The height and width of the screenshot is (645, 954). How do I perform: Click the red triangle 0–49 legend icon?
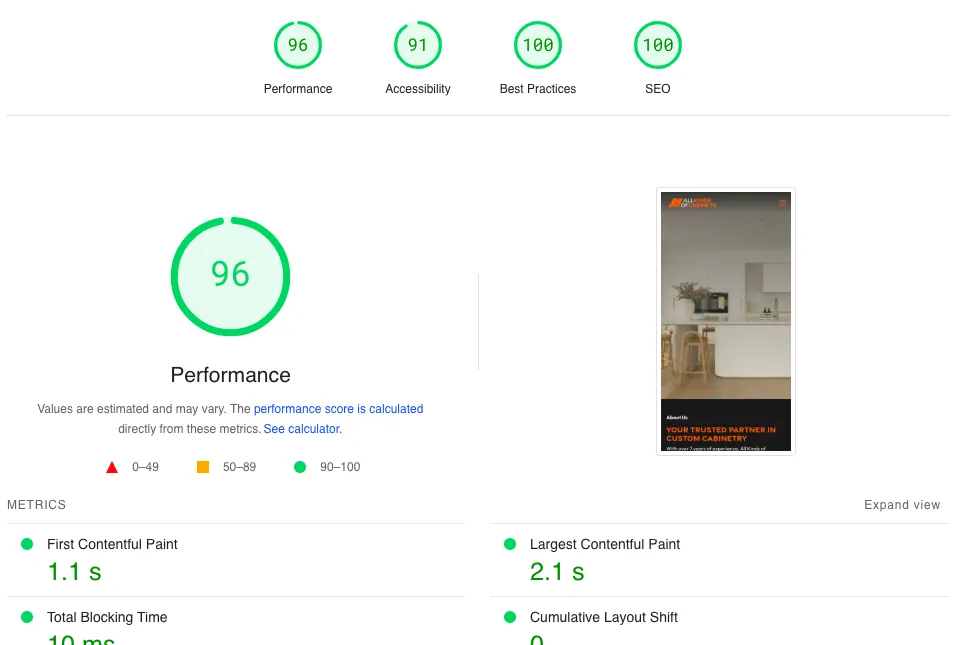(x=112, y=467)
